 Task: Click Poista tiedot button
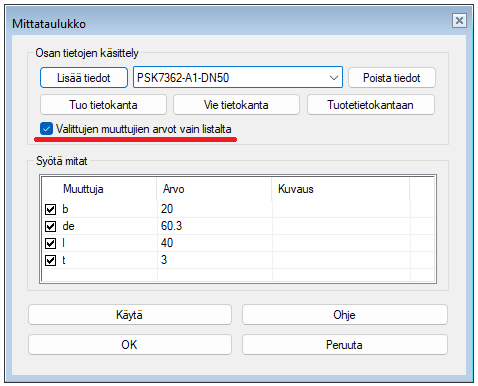[x=392, y=78]
